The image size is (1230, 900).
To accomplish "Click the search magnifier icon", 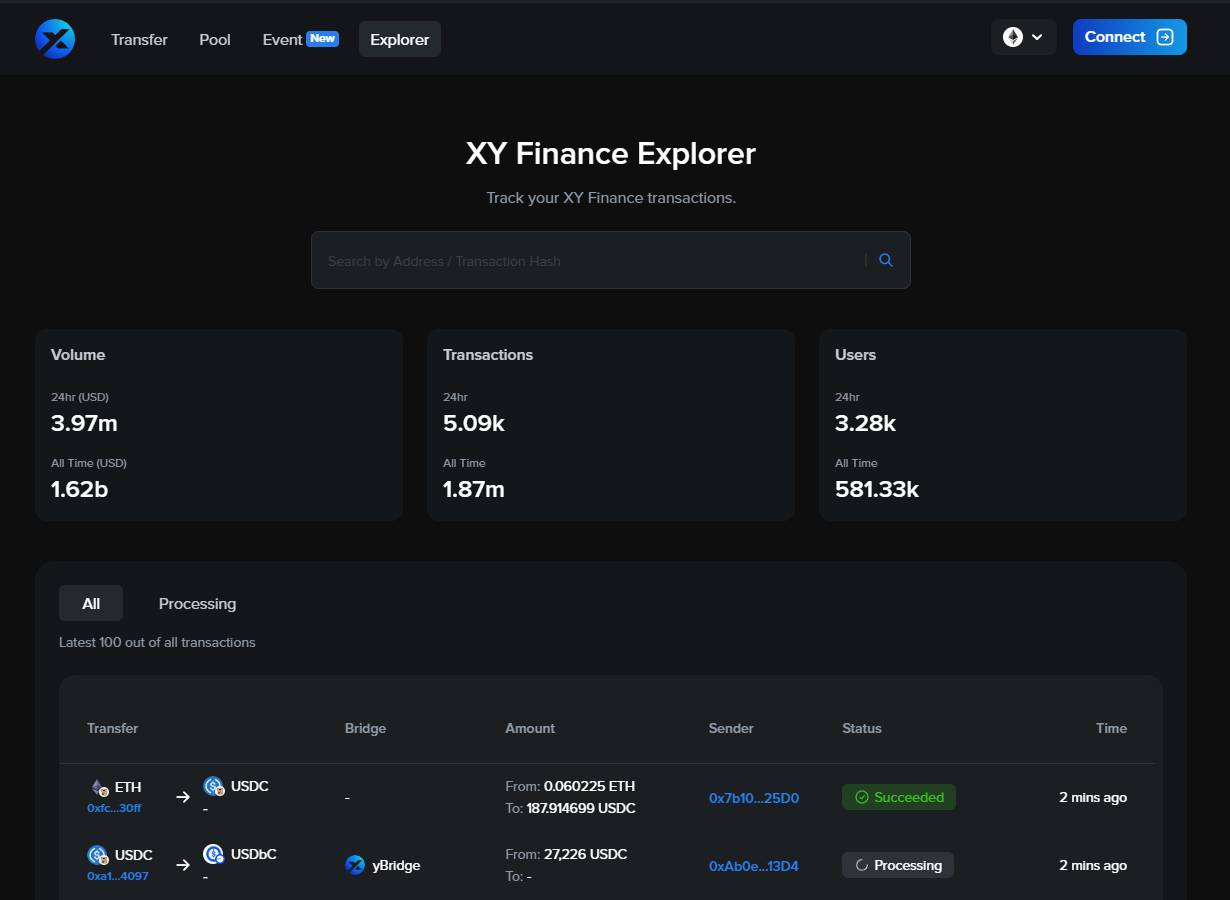I will click(x=886, y=260).
